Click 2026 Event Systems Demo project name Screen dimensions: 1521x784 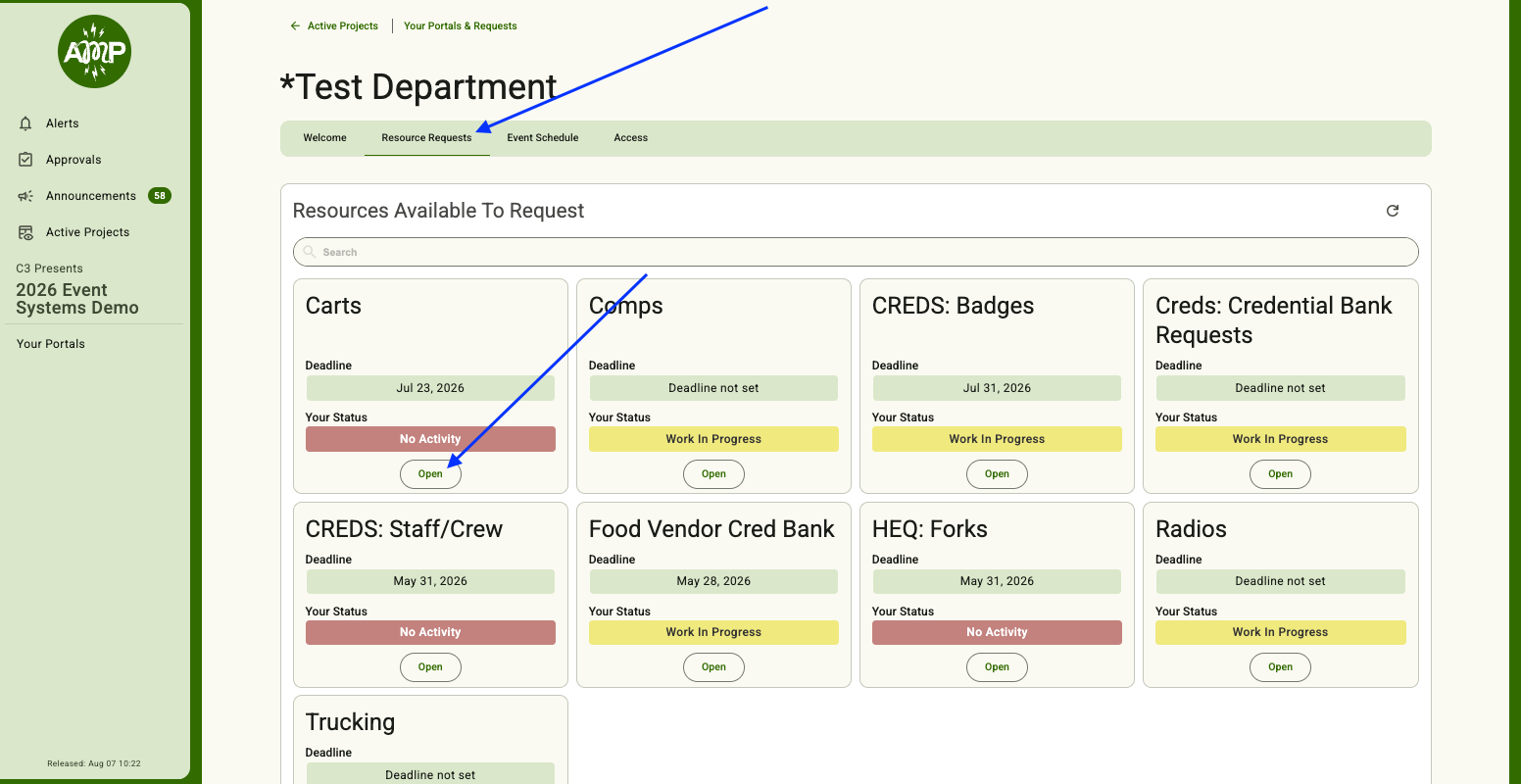coord(77,299)
